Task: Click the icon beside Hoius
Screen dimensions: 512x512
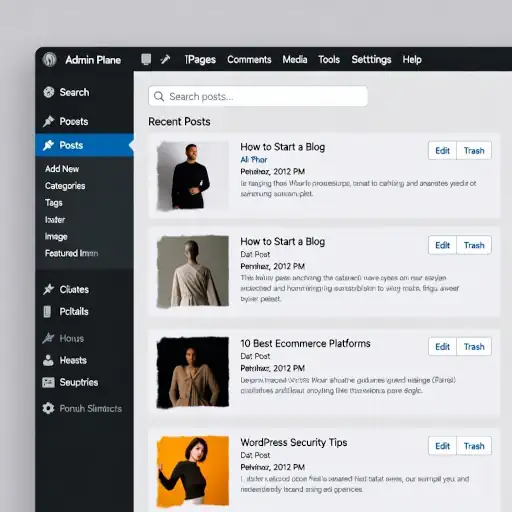Action: point(49,338)
